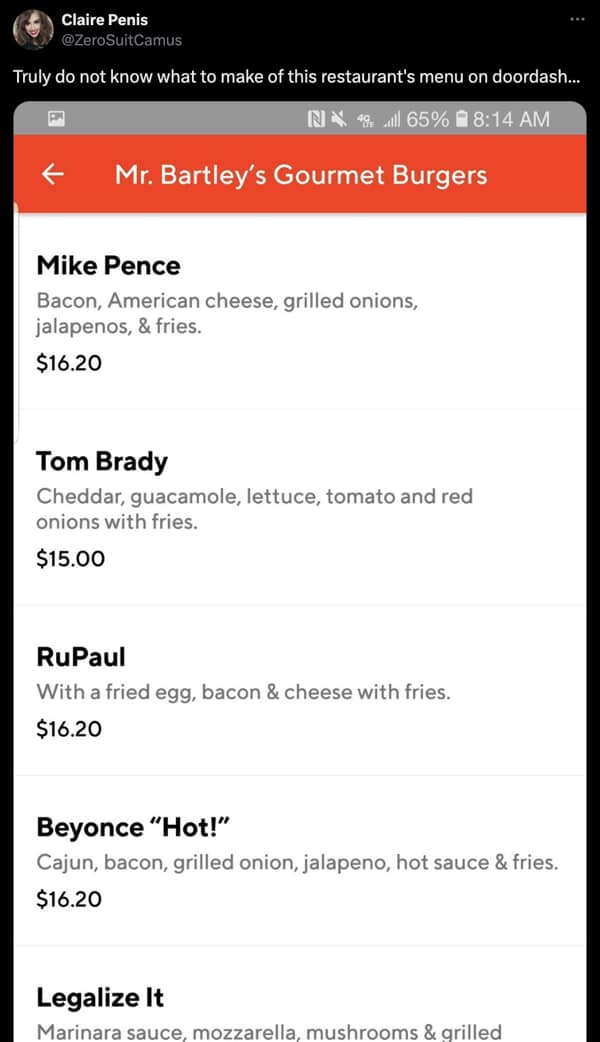This screenshot has width=600, height=1042.
Task: Open the Mr. Bartley's Gourmet Burgers title
Action: point(300,173)
